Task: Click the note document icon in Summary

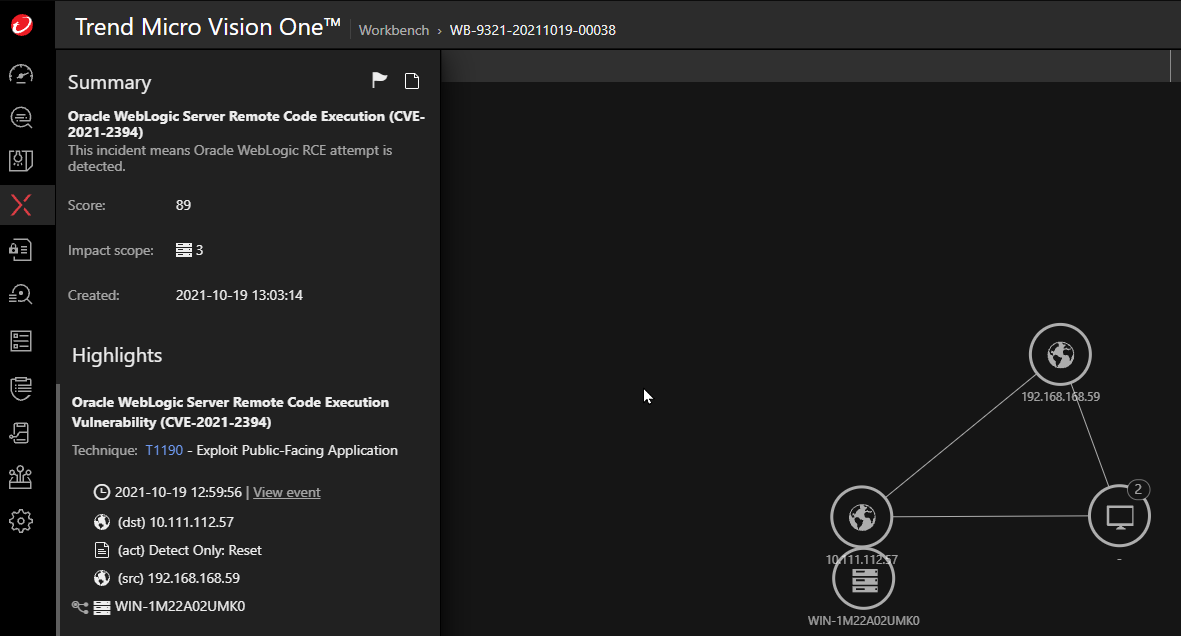Action: (412, 81)
